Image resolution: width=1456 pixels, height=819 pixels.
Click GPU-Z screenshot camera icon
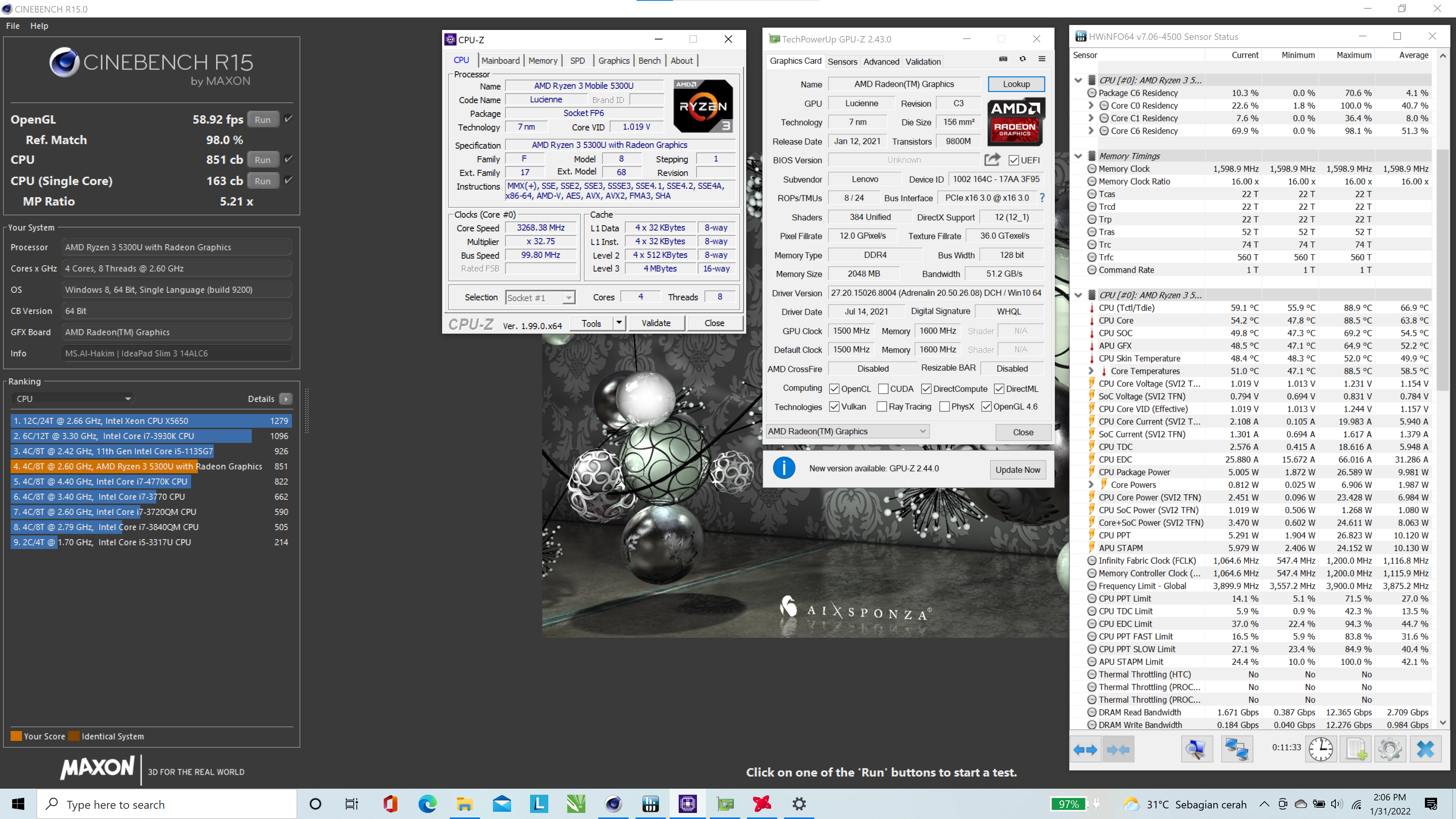pyautogui.click(x=1003, y=59)
